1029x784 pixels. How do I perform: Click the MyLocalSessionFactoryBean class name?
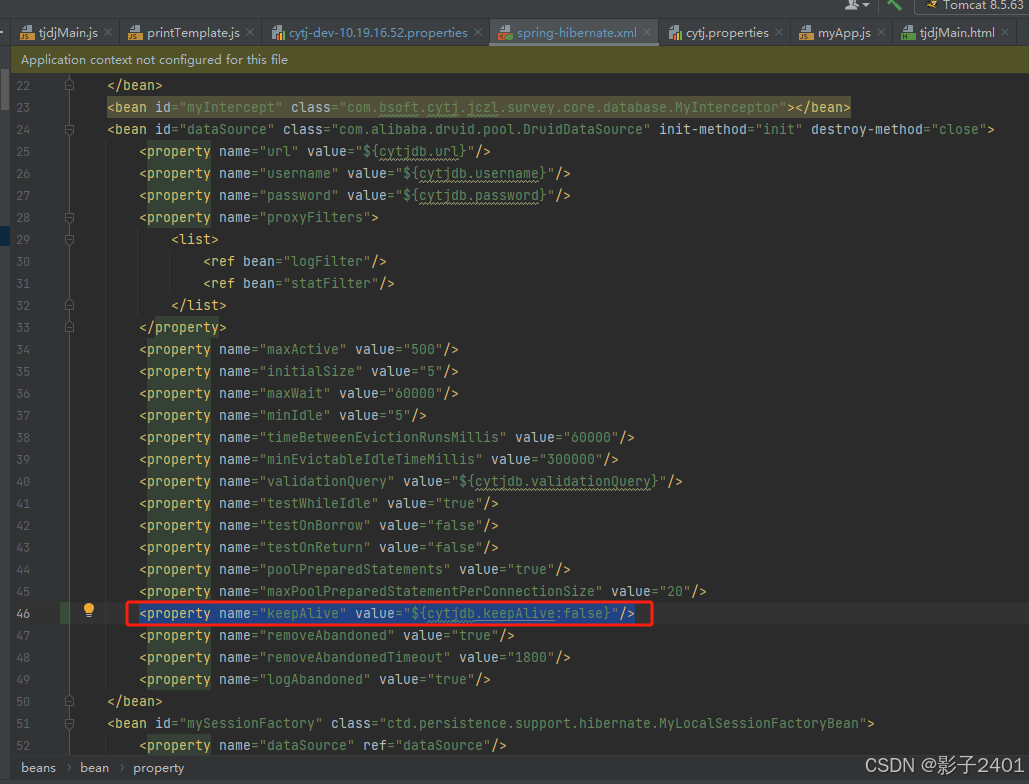(x=759, y=723)
